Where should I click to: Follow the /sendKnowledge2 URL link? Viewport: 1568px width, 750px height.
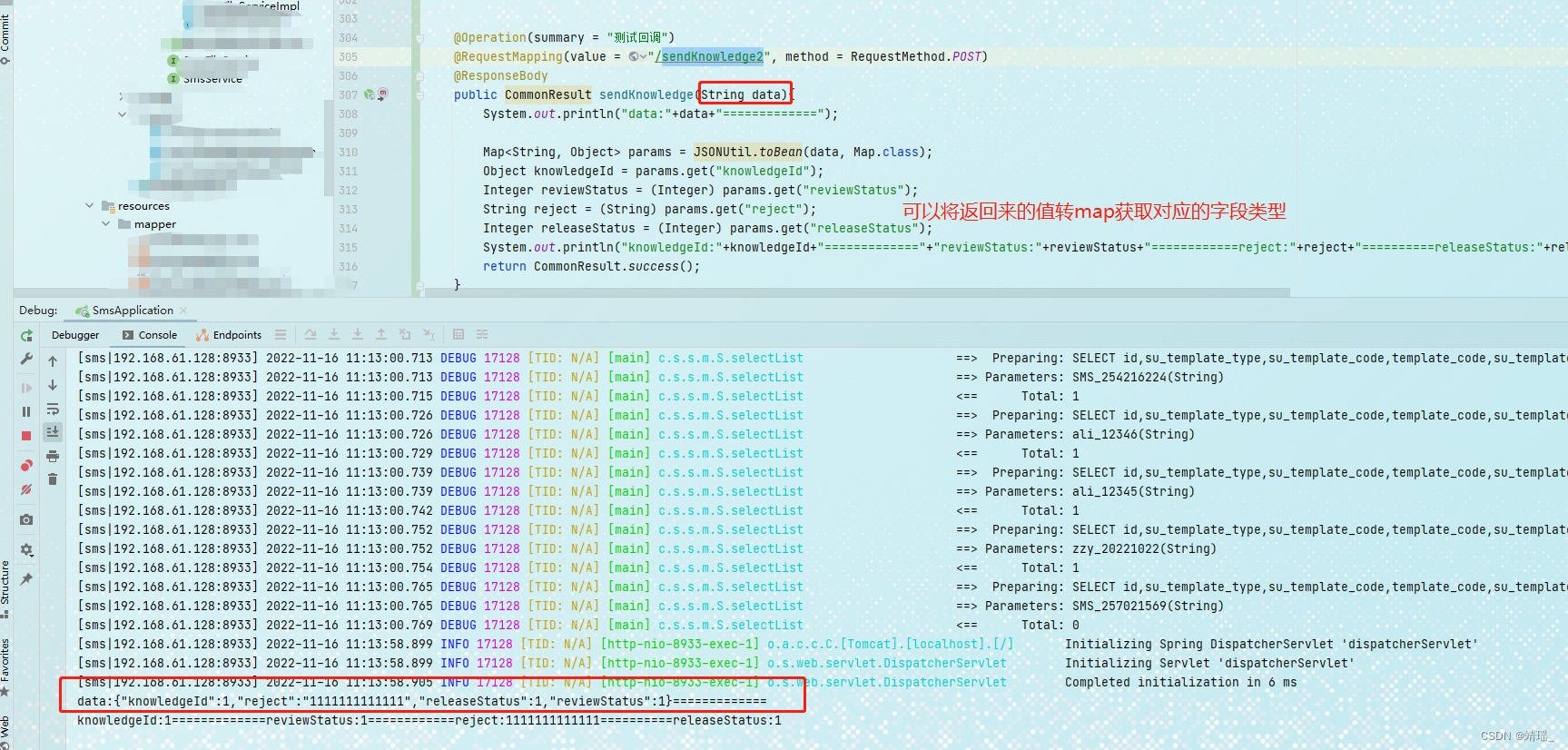pos(709,57)
